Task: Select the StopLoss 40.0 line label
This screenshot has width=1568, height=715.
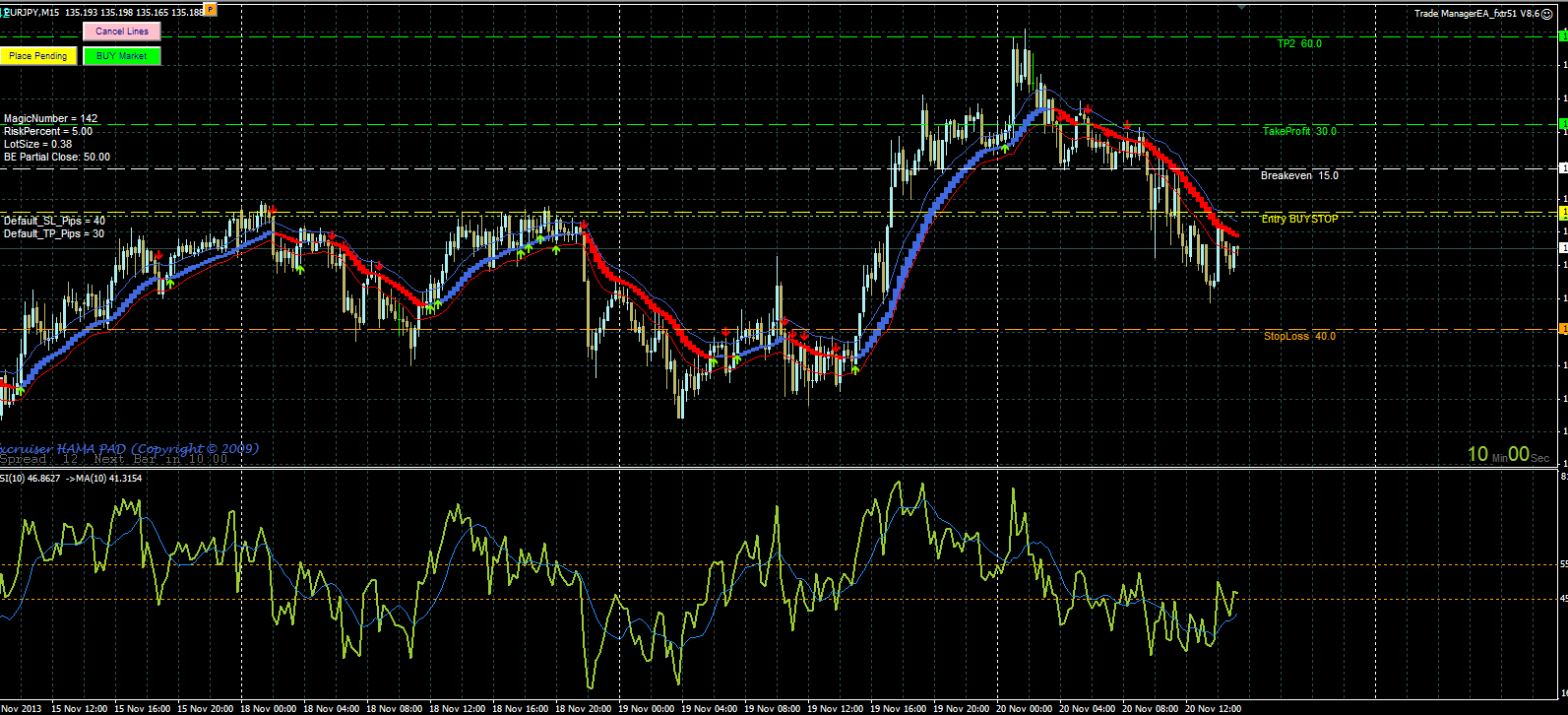Action: 1299,336
